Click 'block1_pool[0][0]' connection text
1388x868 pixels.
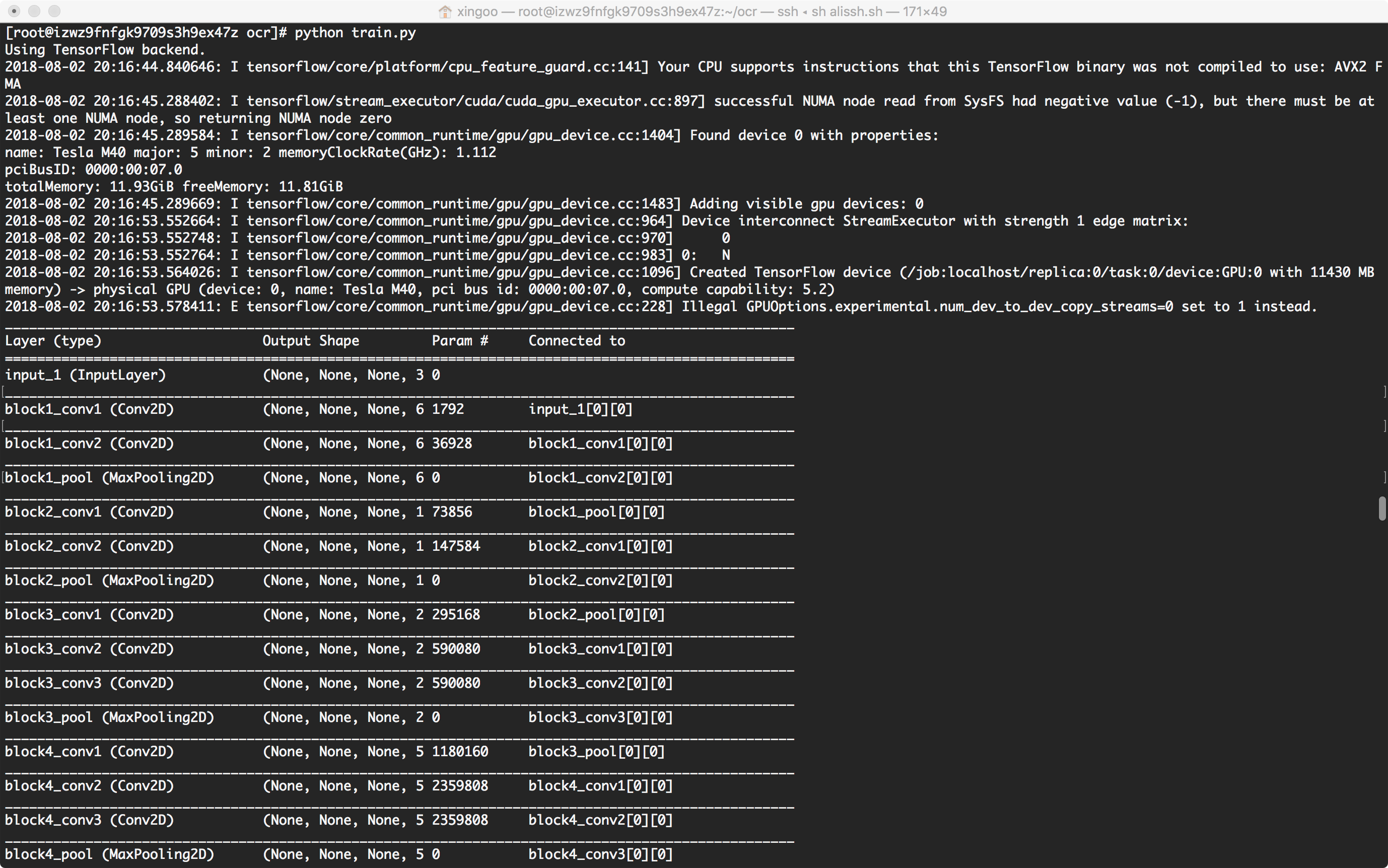click(597, 512)
